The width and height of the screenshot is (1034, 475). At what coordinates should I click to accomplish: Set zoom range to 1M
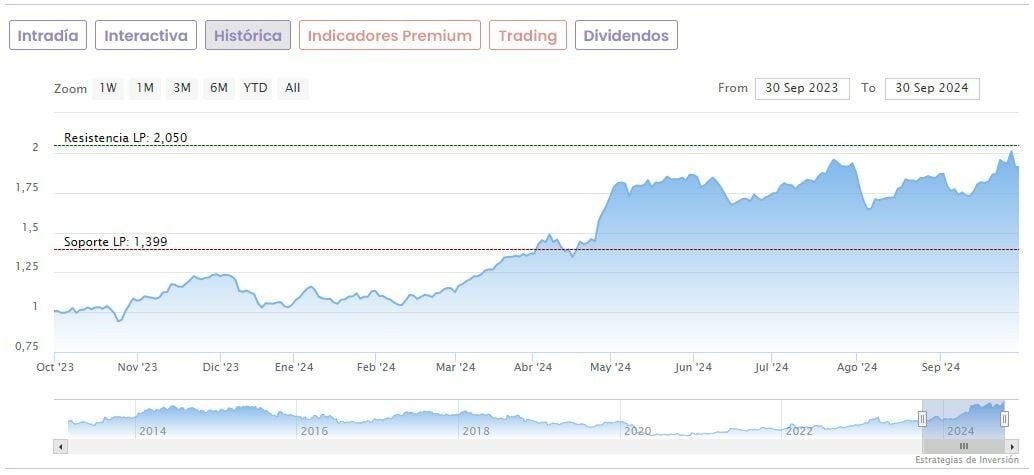click(145, 88)
